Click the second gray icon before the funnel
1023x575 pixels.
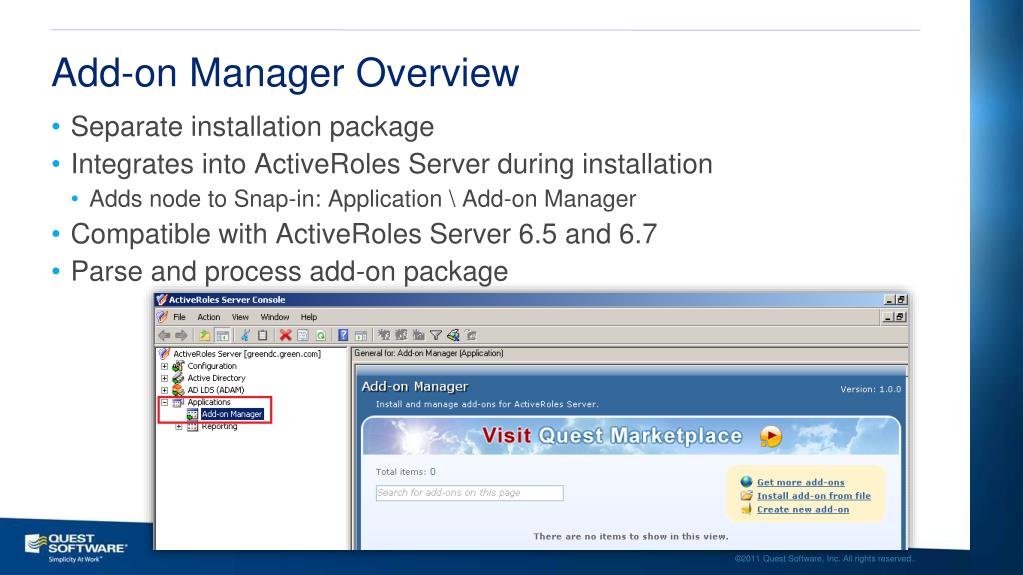click(x=401, y=335)
